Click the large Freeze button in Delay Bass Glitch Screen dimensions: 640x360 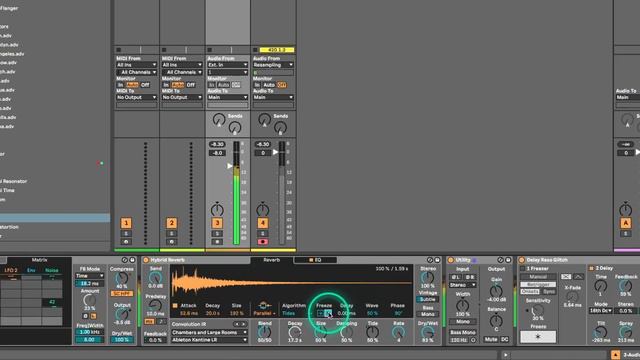[538, 337]
